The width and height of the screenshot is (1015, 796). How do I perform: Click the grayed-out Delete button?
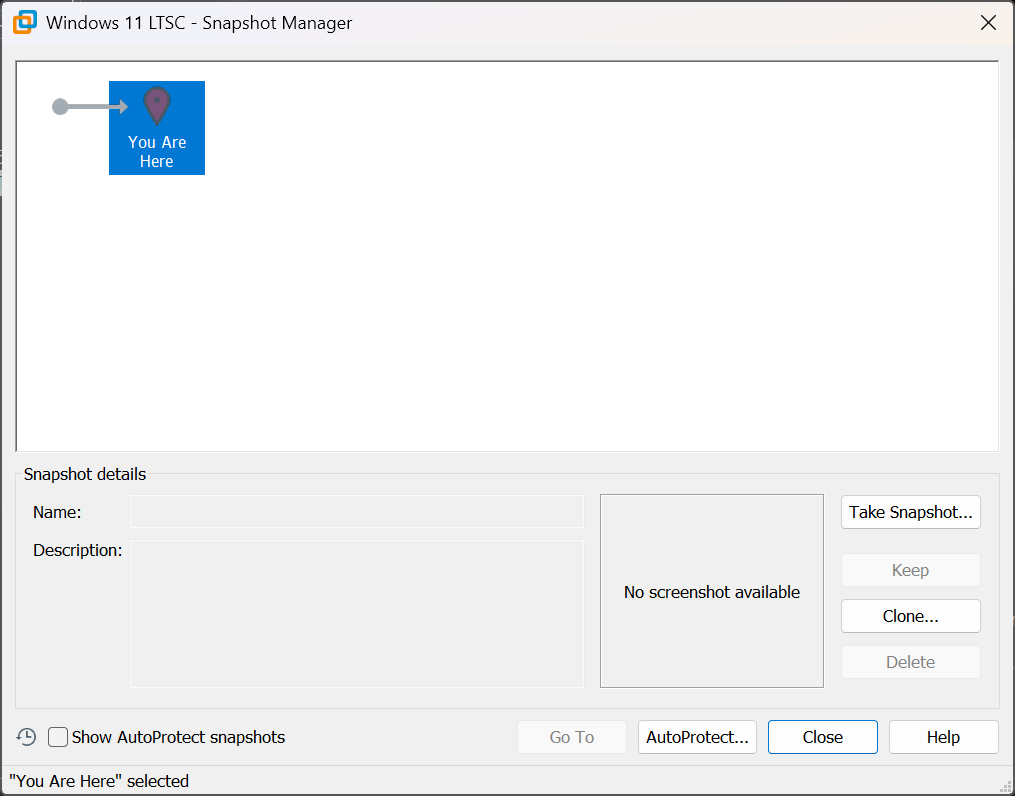click(911, 661)
